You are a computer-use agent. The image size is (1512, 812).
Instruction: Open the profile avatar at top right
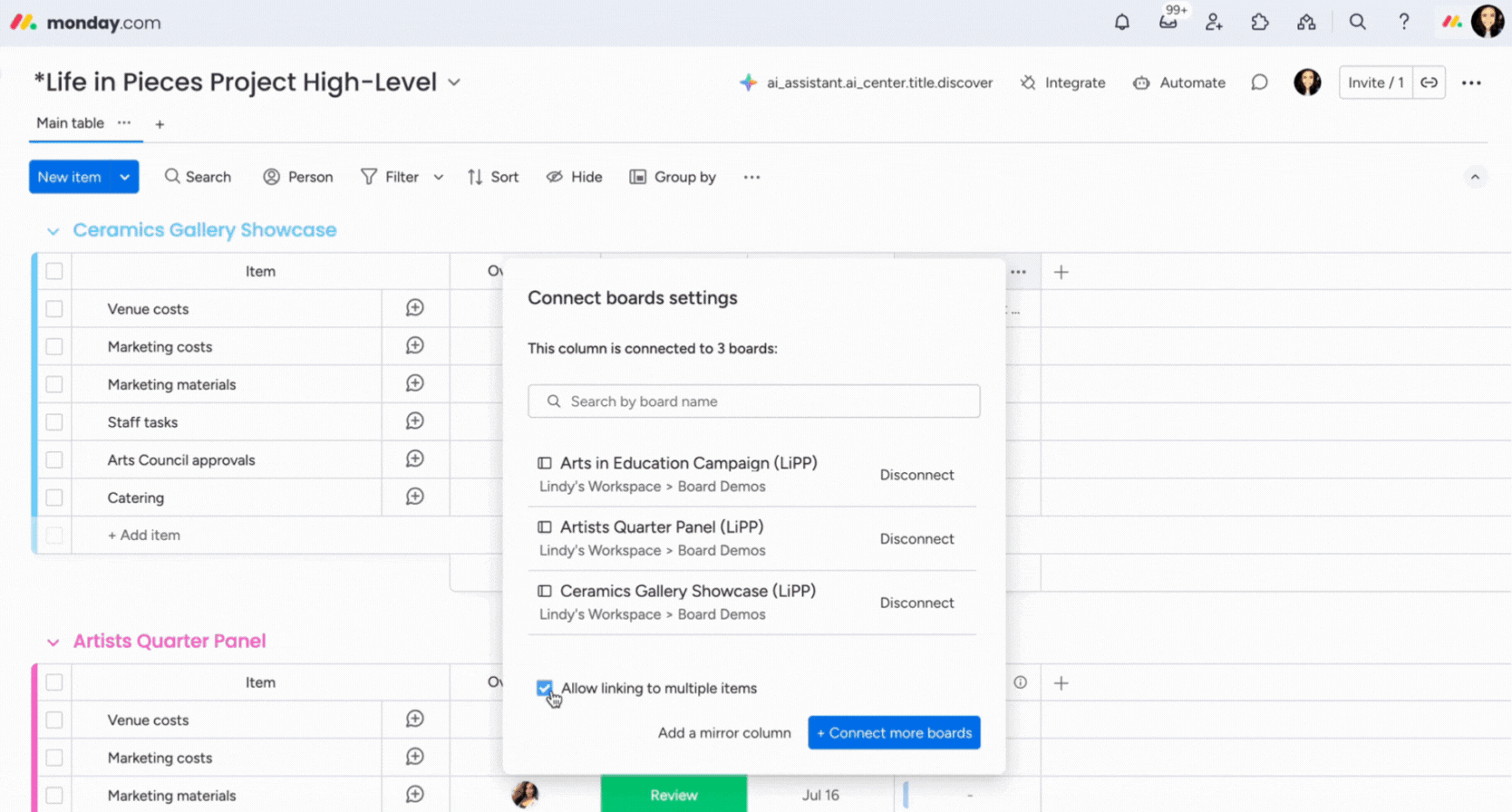(1488, 21)
